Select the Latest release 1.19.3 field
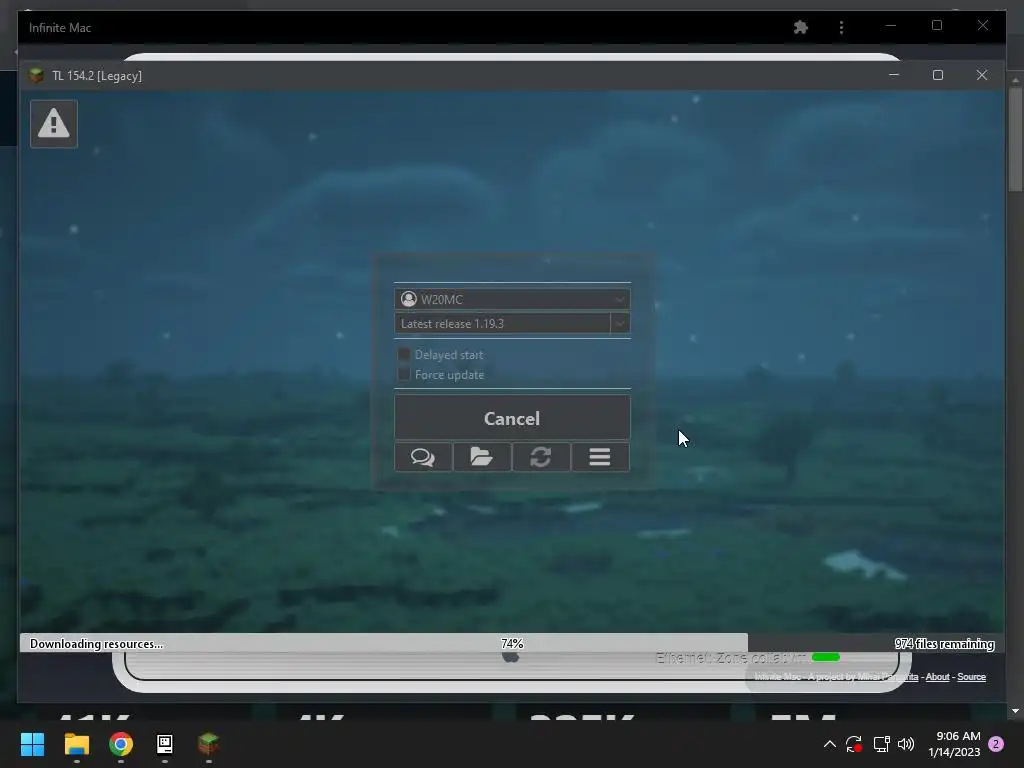 pyautogui.click(x=502, y=323)
